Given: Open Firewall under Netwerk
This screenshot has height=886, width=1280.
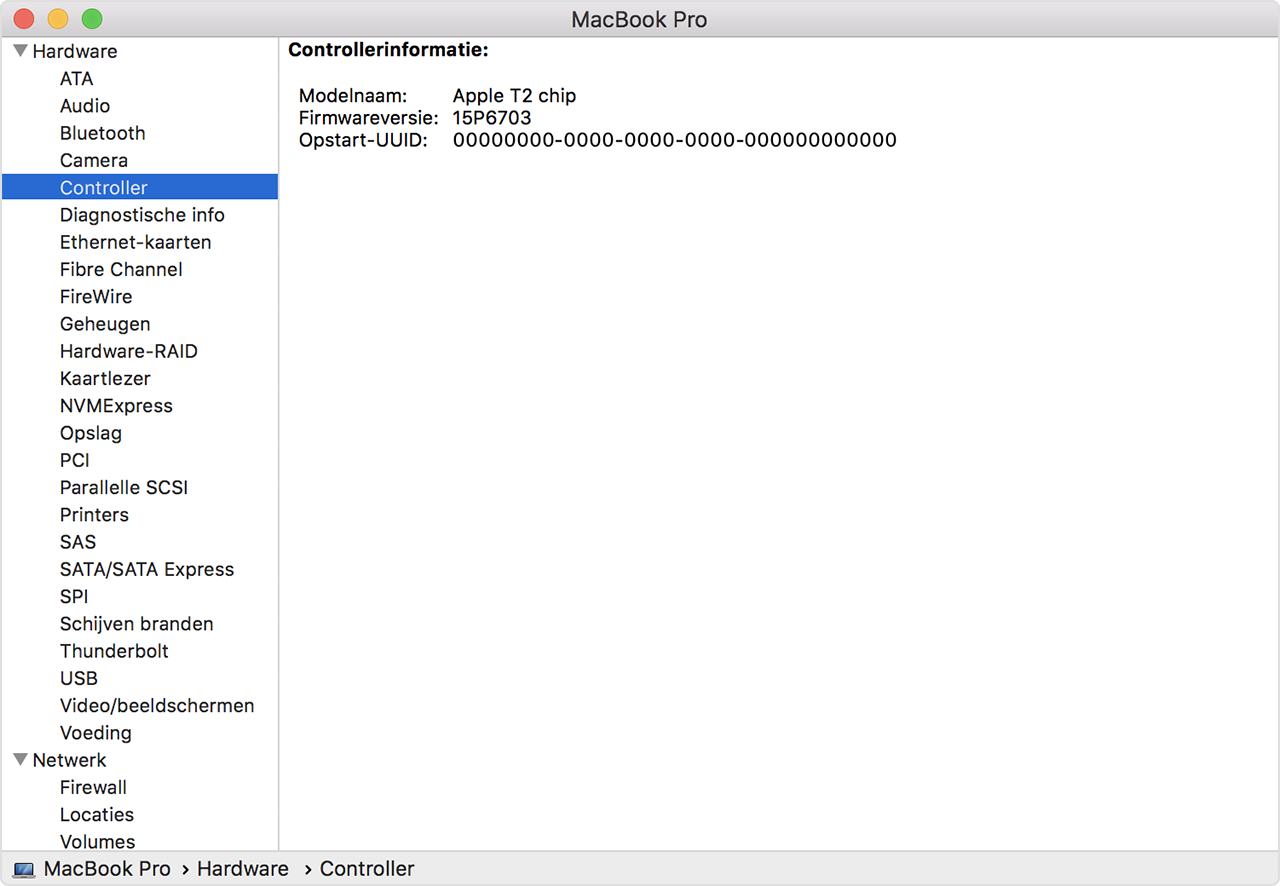Looking at the screenshot, I should pos(93,788).
